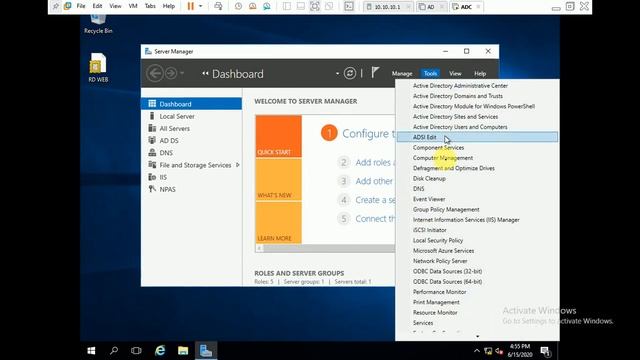Open the Windows Start menu

(91, 351)
